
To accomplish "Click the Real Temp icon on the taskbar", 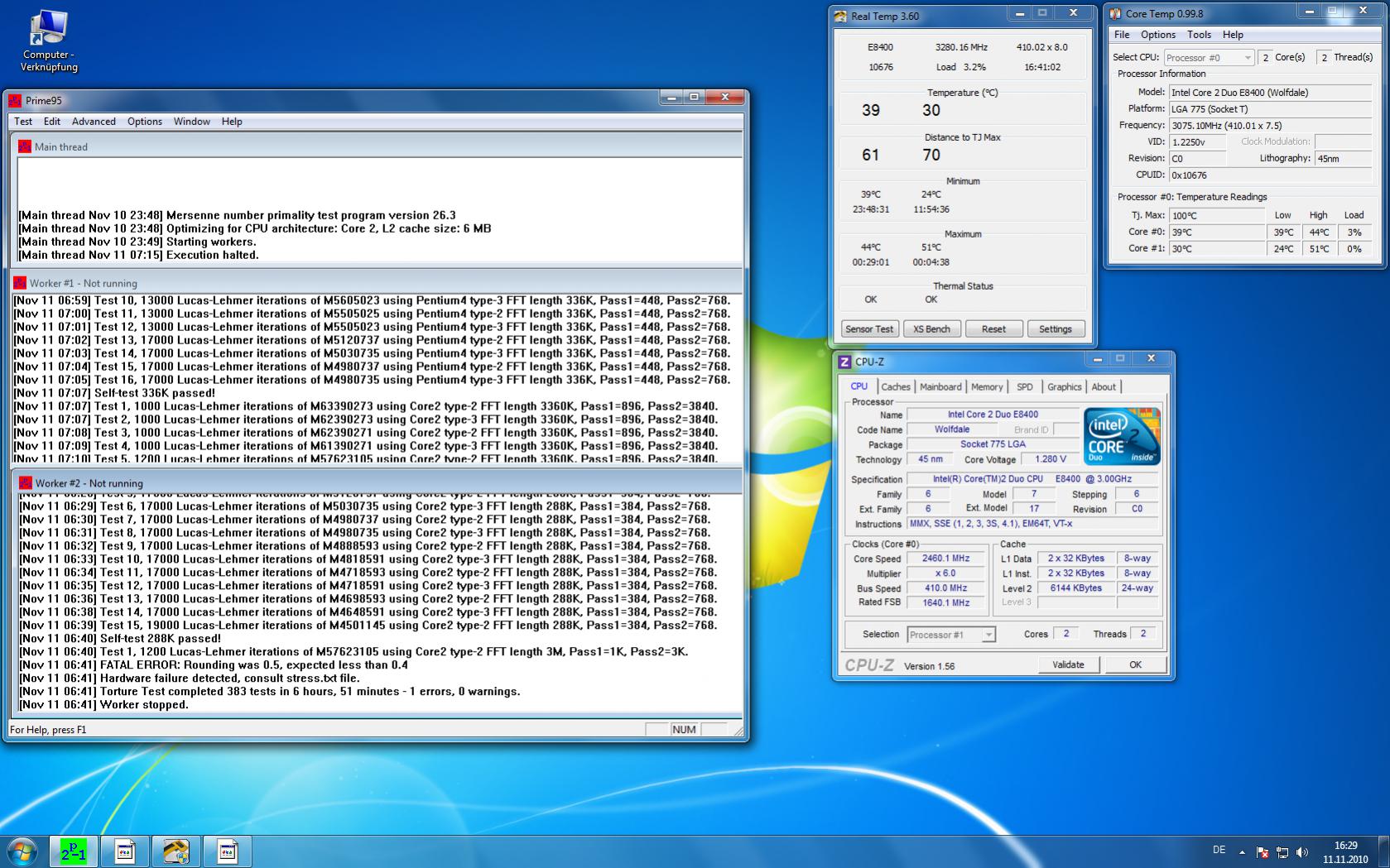I will [x=176, y=851].
